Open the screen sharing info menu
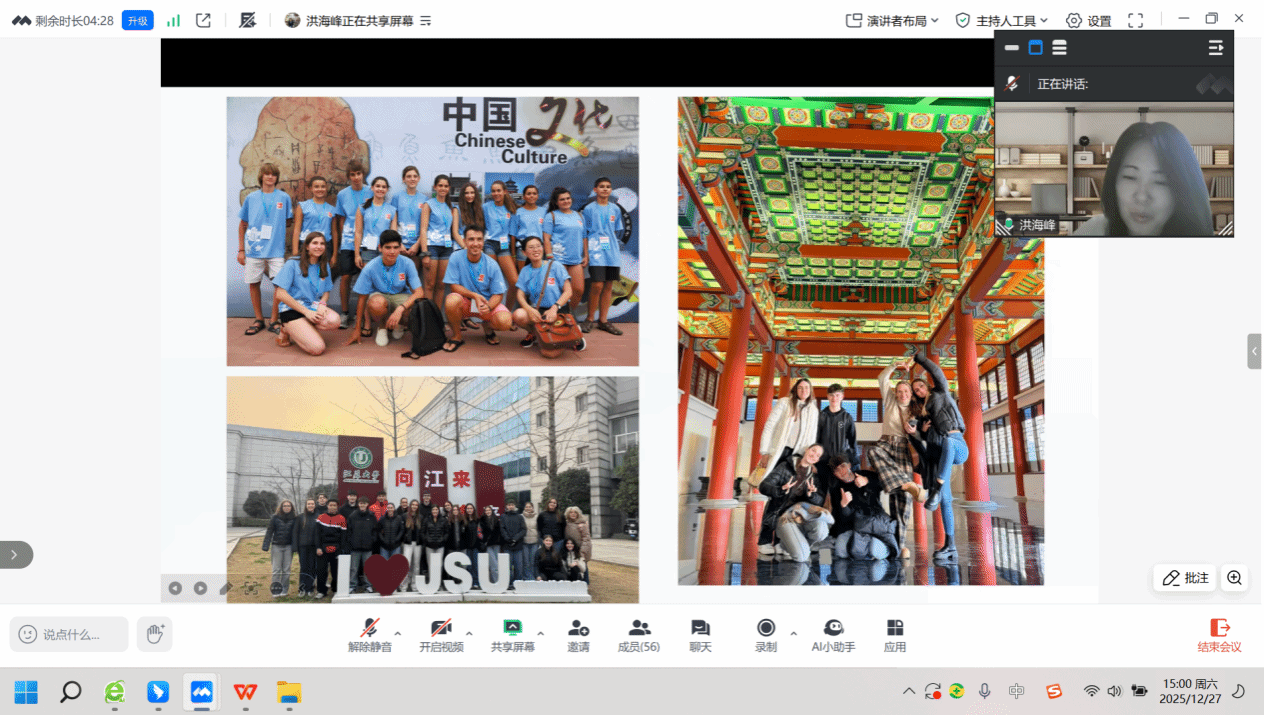 coord(426,21)
